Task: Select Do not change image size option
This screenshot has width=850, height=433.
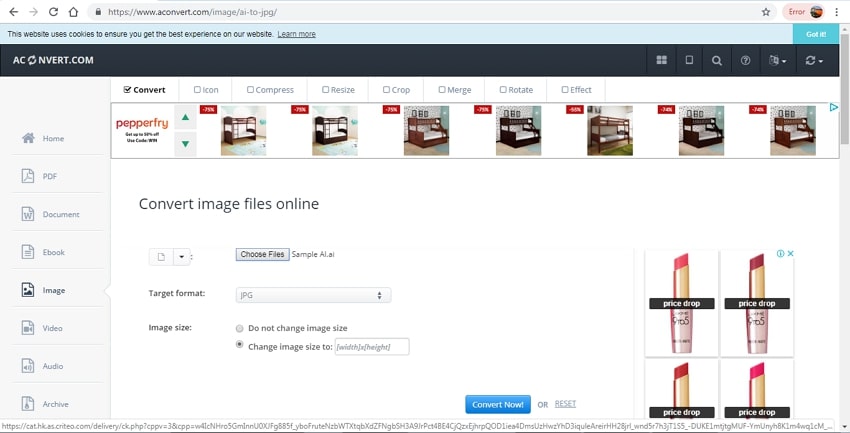Action: (x=239, y=328)
